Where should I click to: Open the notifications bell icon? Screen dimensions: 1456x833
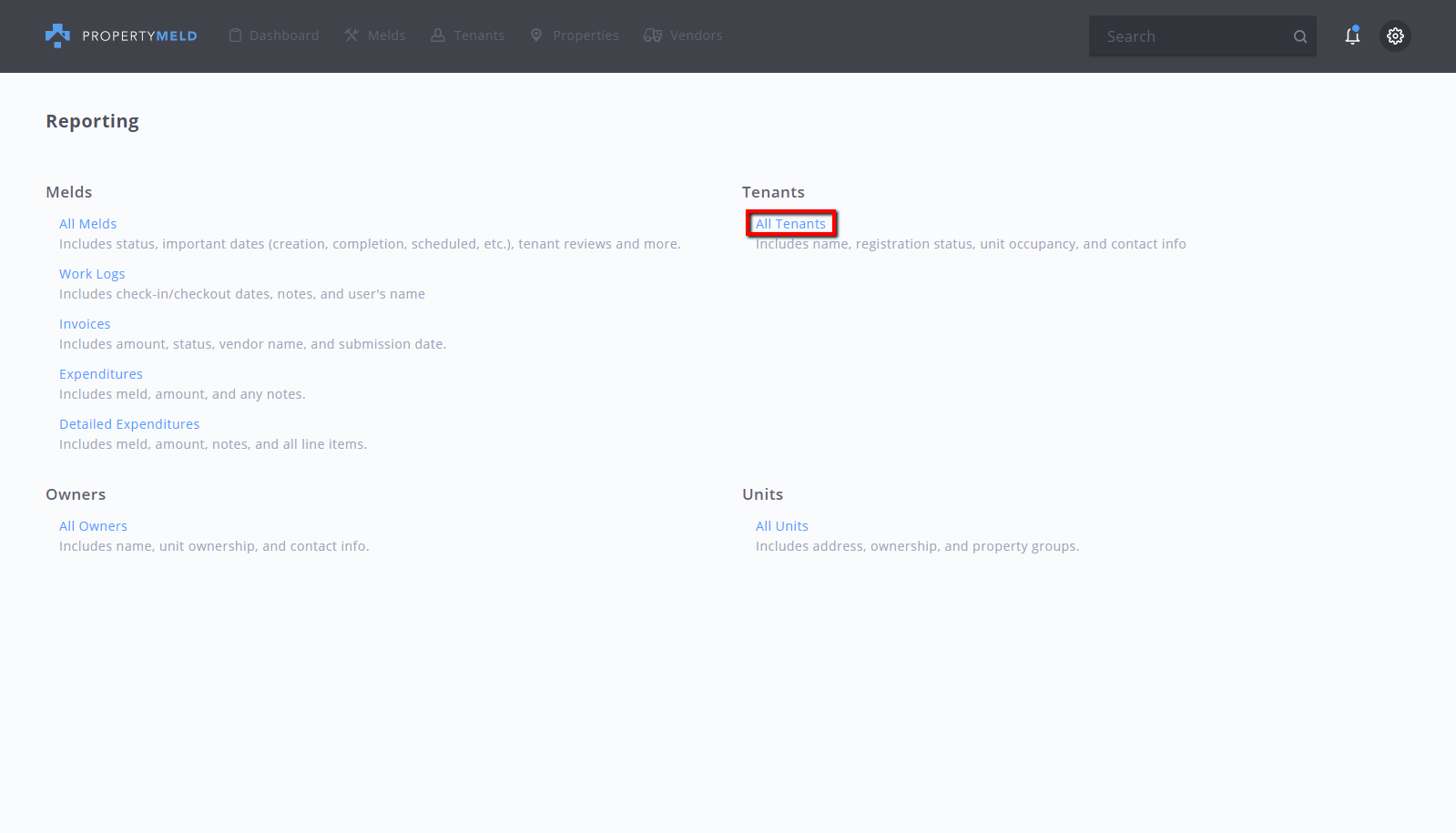pyautogui.click(x=1352, y=36)
